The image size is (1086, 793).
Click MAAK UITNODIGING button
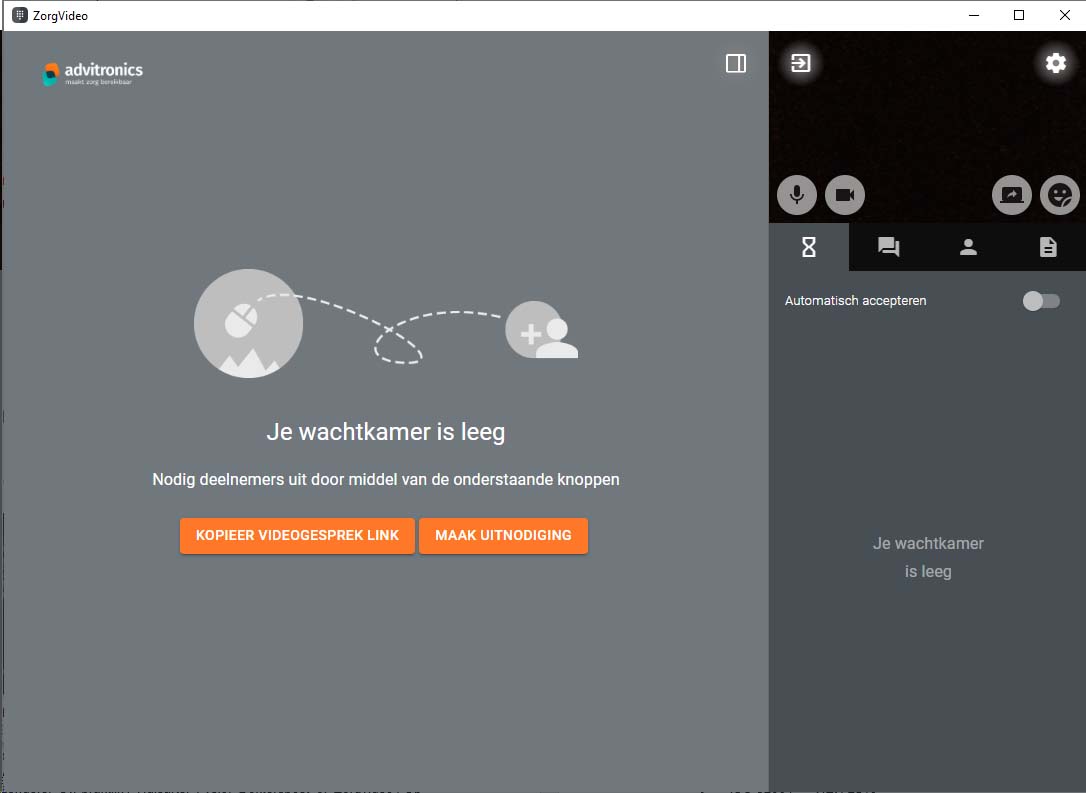(x=503, y=535)
